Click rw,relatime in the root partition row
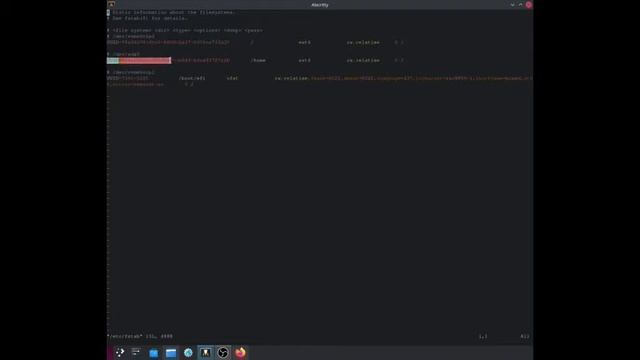The image size is (640, 360). coord(363,42)
